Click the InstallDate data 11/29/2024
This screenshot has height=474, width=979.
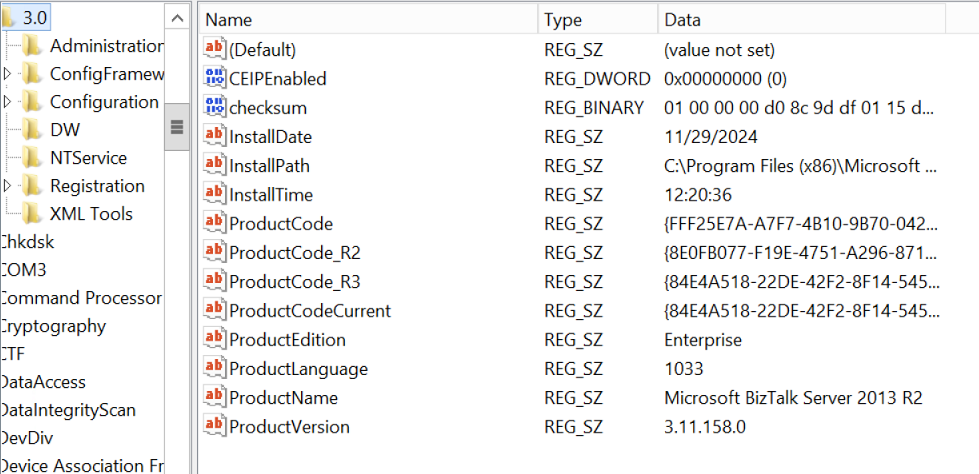point(711,137)
